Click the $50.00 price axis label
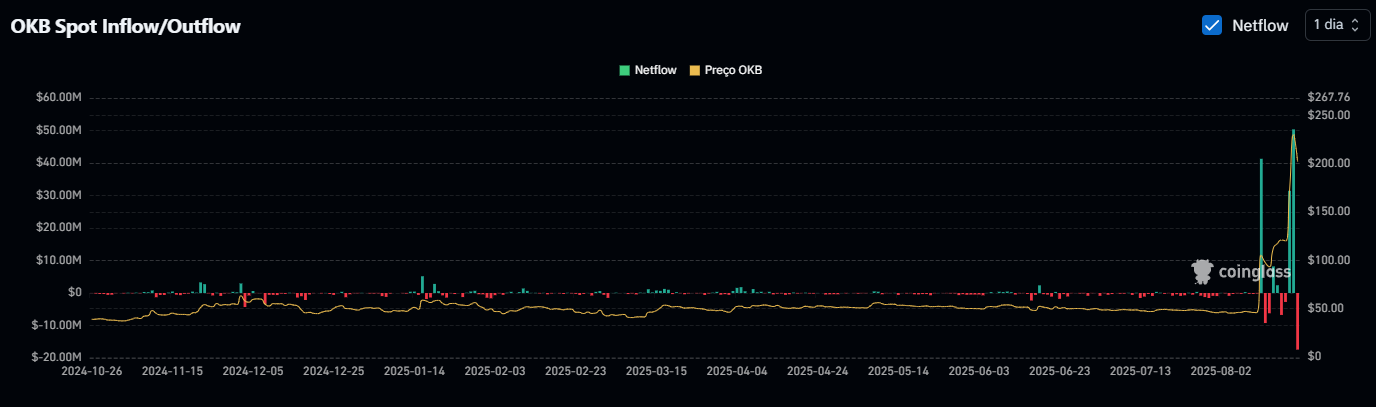 [1325, 308]
